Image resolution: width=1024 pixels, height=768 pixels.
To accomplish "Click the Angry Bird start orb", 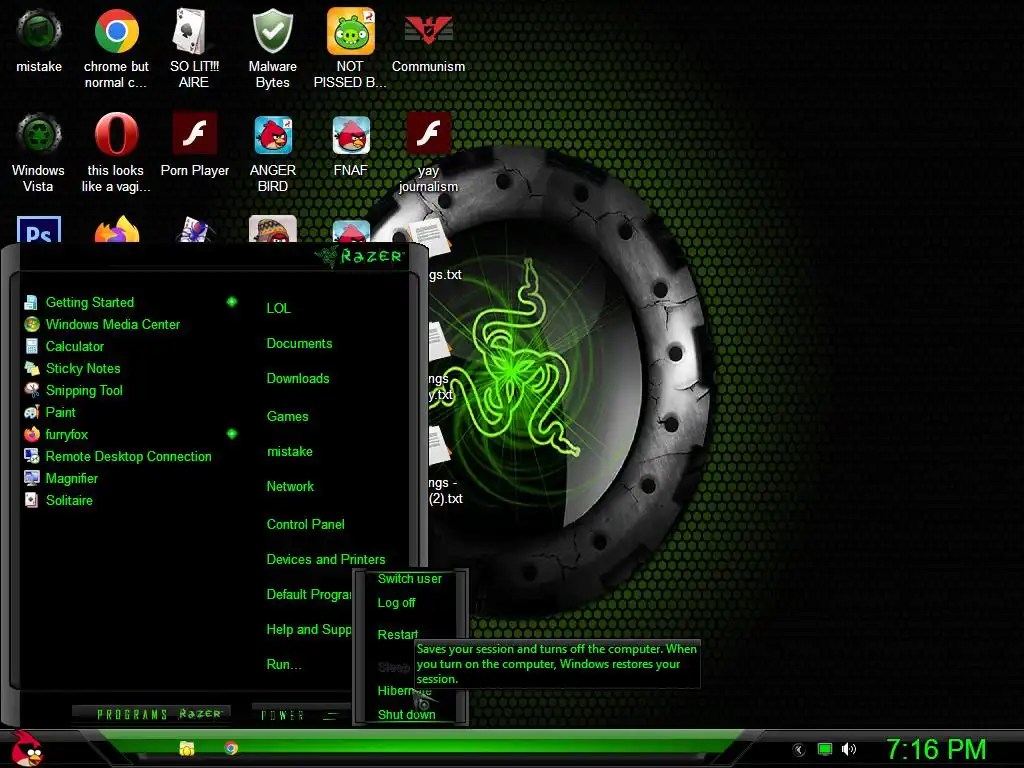I will click(26, 748).
